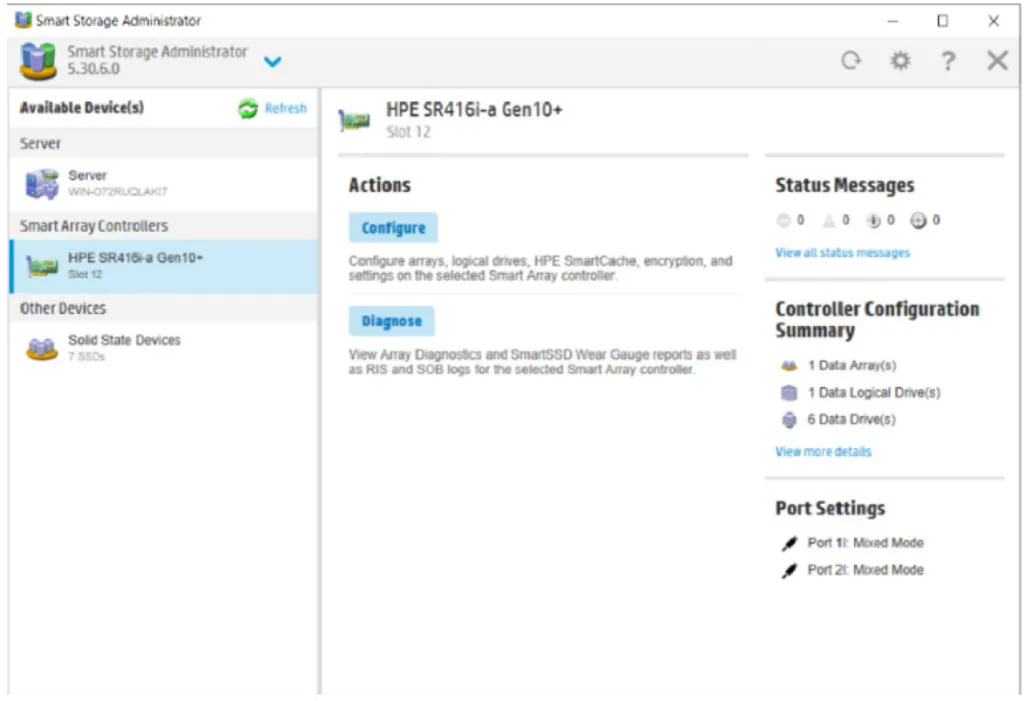Image resolution: width=1024 pixels, height=701 pixels.
Task: Click the fourth status message count icon
Action: (918, 220)
